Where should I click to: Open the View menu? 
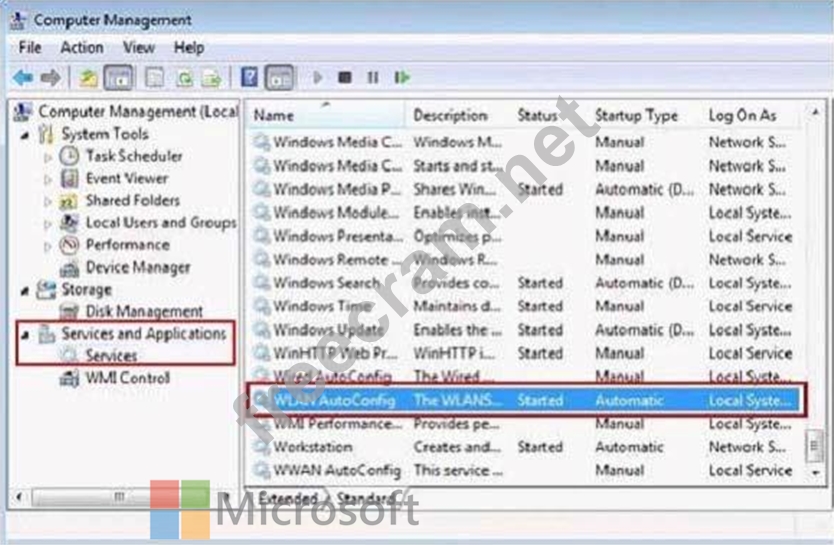139,47
